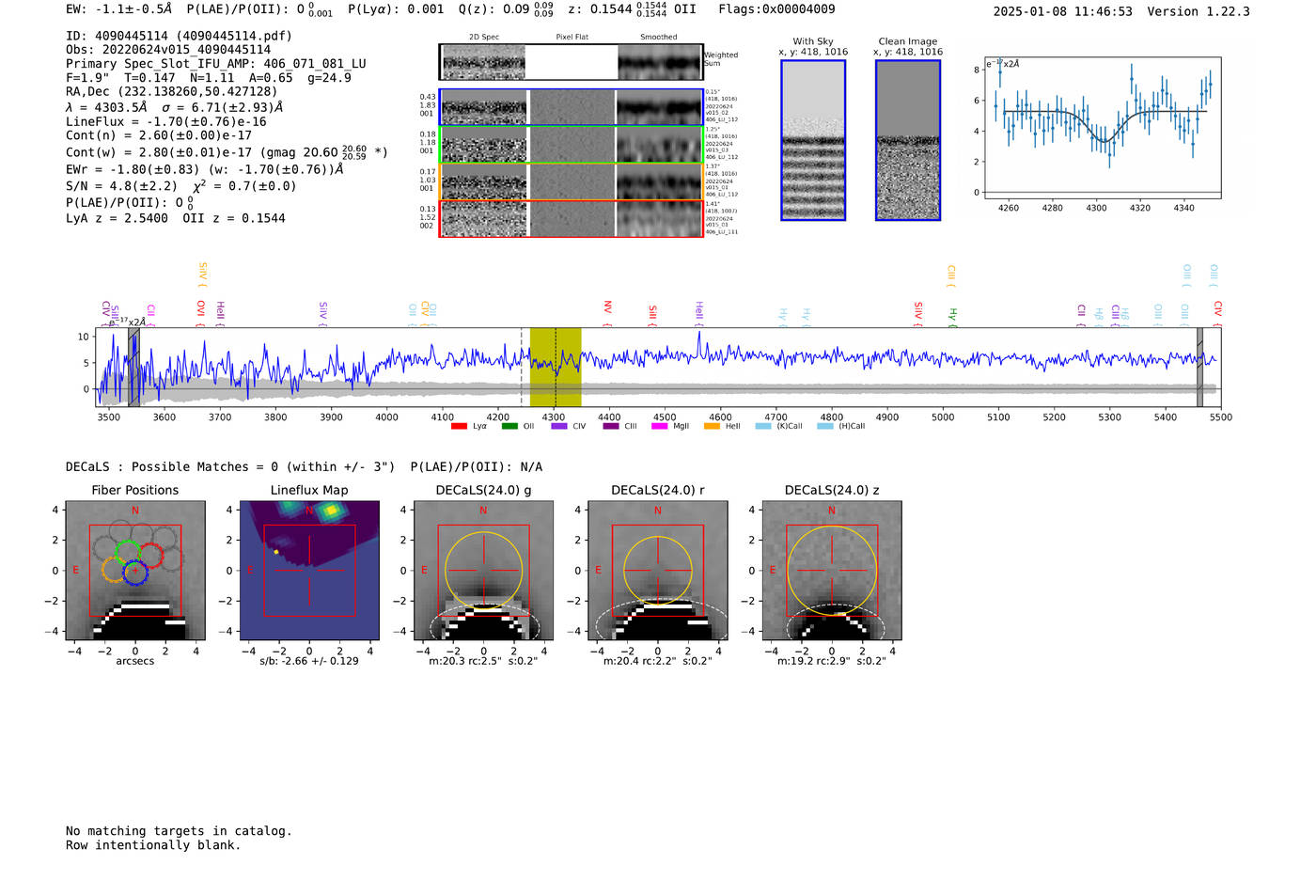This screenshot has width=1316, height=896.
Task: Click the green OII legend swatch
Action: pos(509,426)
